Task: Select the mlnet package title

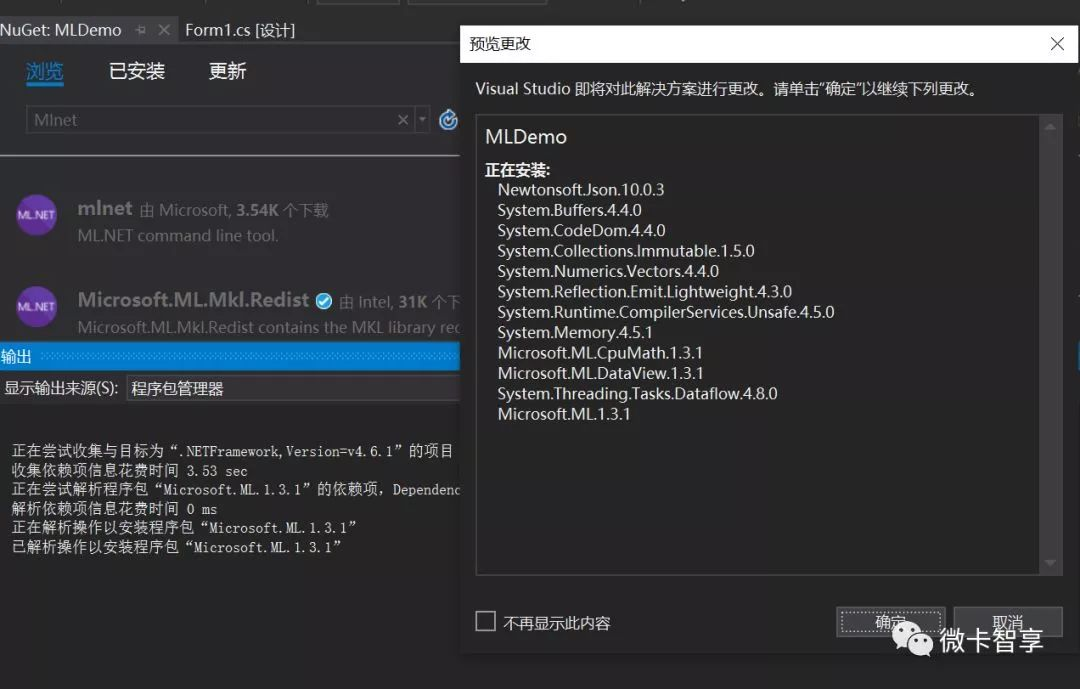Action: pos(105,208)
